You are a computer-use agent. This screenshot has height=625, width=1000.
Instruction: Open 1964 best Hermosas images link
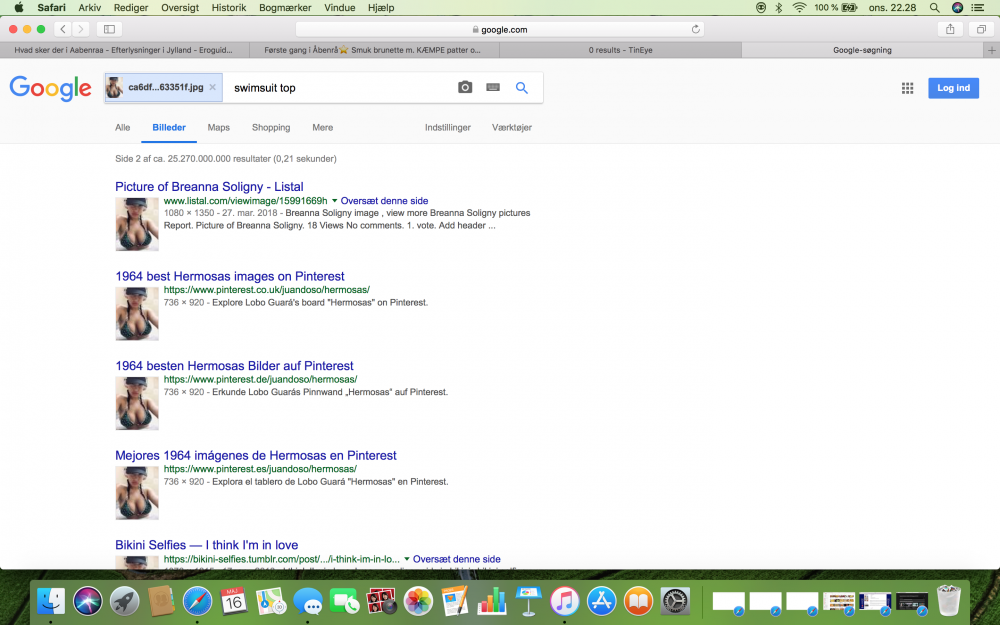[x=230, y=276]
